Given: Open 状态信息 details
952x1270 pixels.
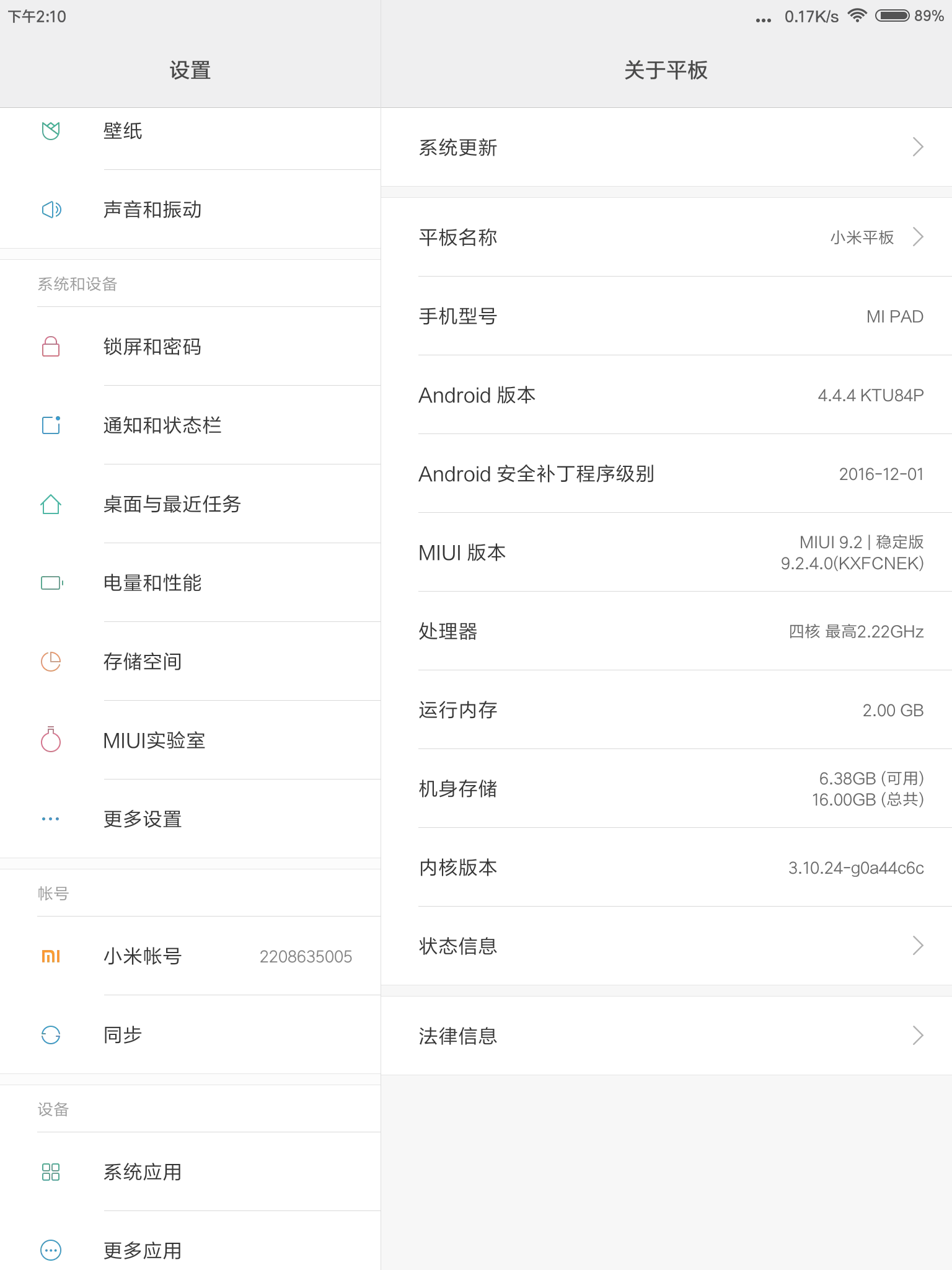Looking at the screenshot, I should (666, 946).
